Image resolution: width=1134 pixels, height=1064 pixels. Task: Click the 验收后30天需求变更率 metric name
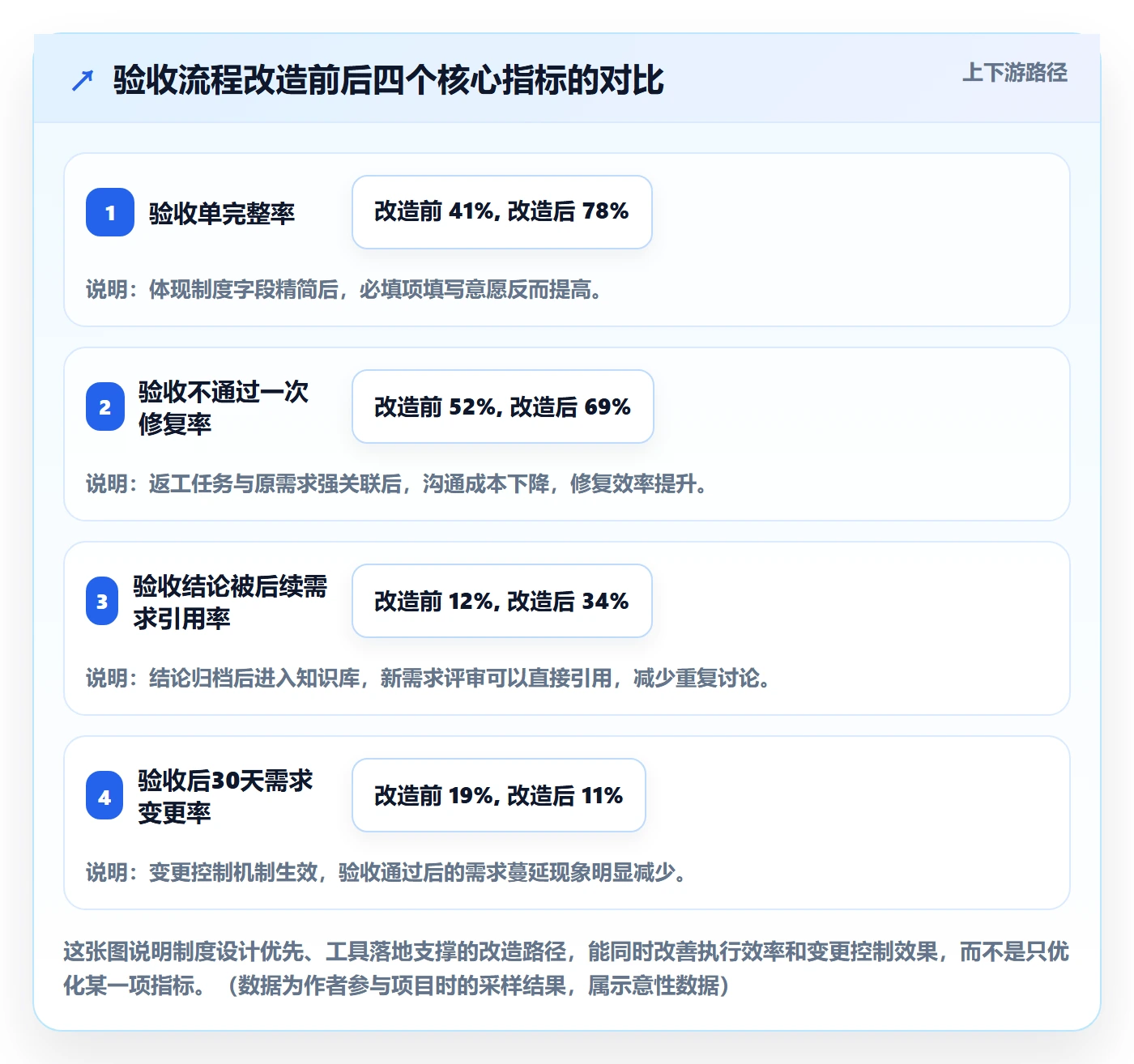click(225, 796)
